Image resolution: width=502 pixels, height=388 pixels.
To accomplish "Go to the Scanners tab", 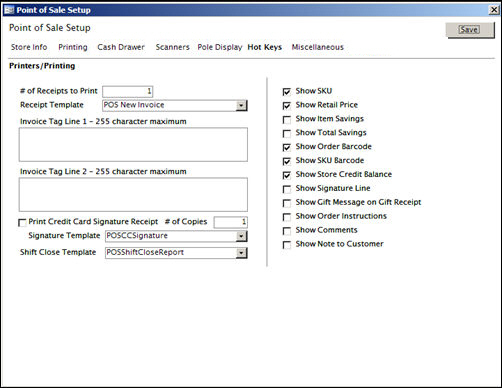I will pyautogui.click(x=172, y=47).
